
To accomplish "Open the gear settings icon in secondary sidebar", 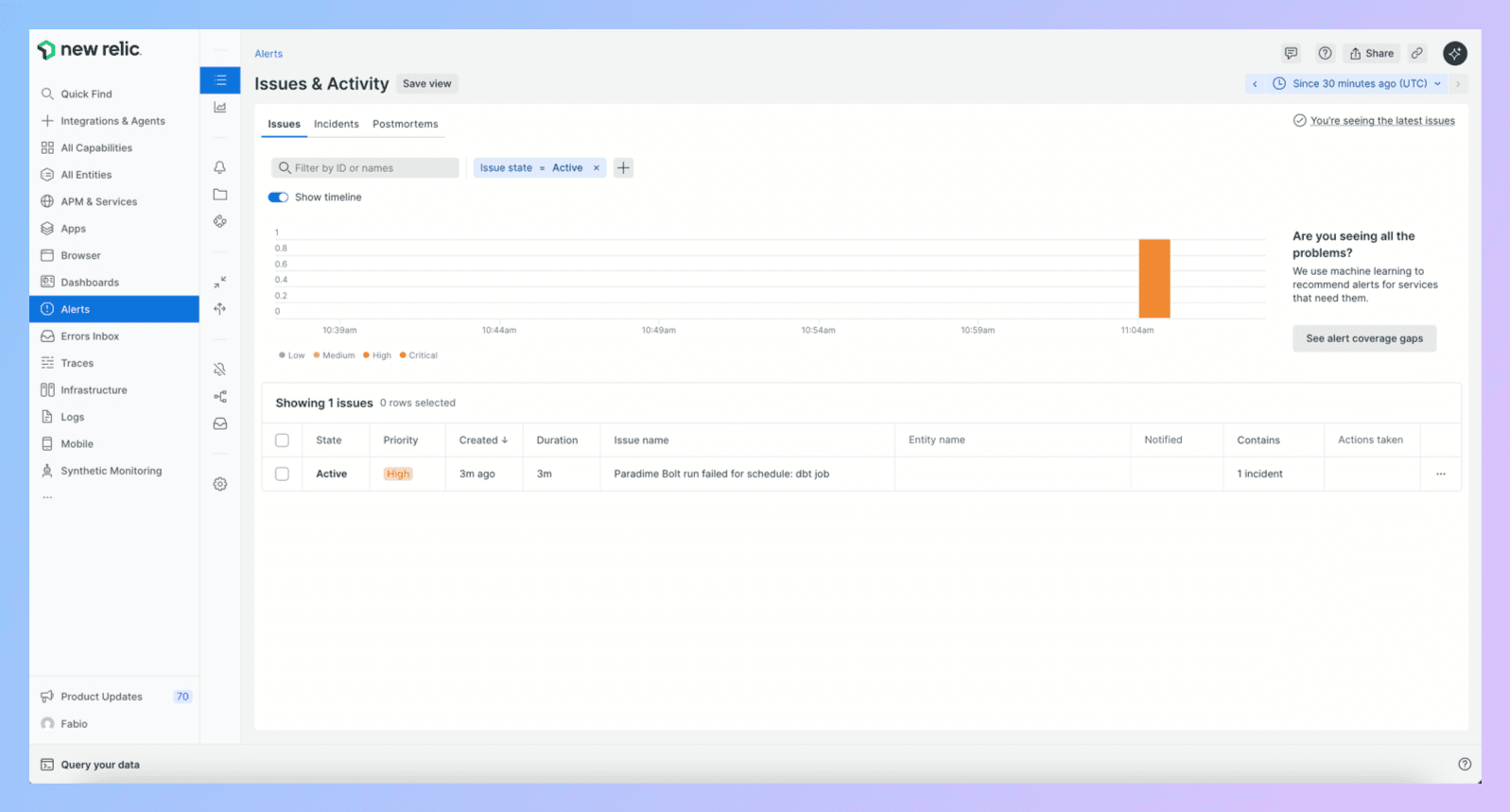I will tap(220, 484).
